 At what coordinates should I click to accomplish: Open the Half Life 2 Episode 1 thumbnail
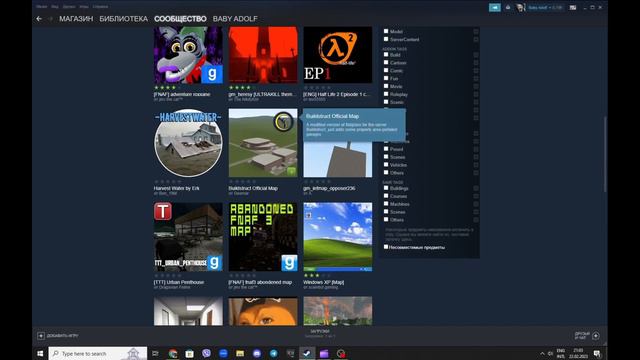pos(338,55)
